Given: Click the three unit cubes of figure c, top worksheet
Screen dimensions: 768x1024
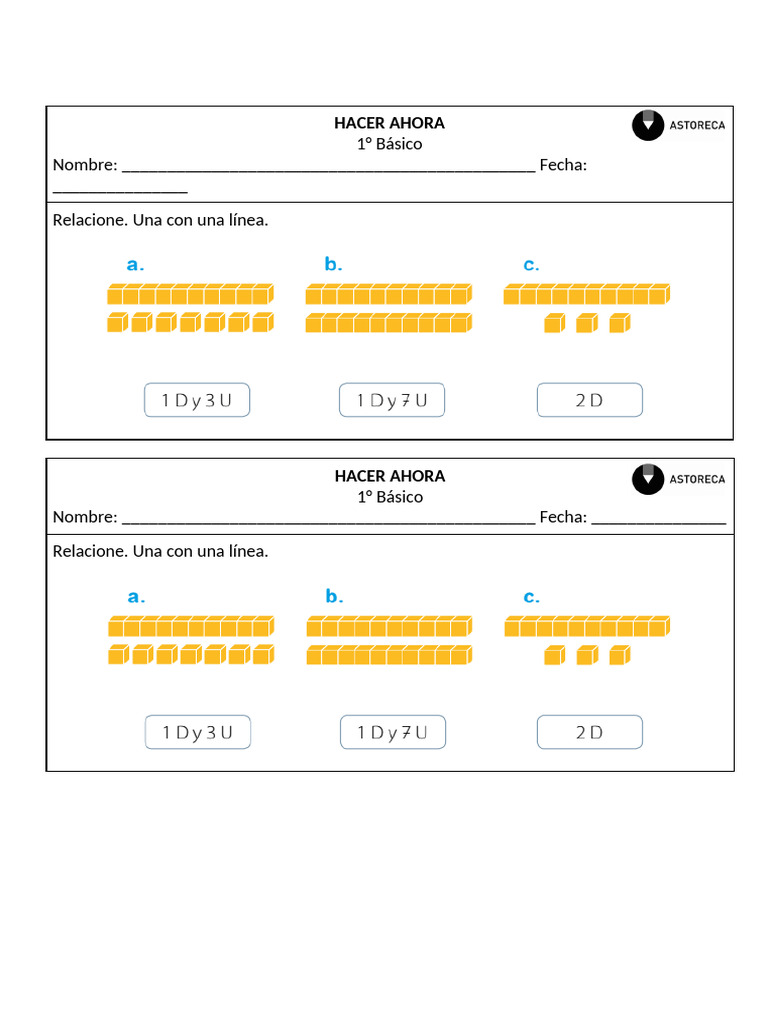Looking at the screenshot, I should click(x=587, y=323).
